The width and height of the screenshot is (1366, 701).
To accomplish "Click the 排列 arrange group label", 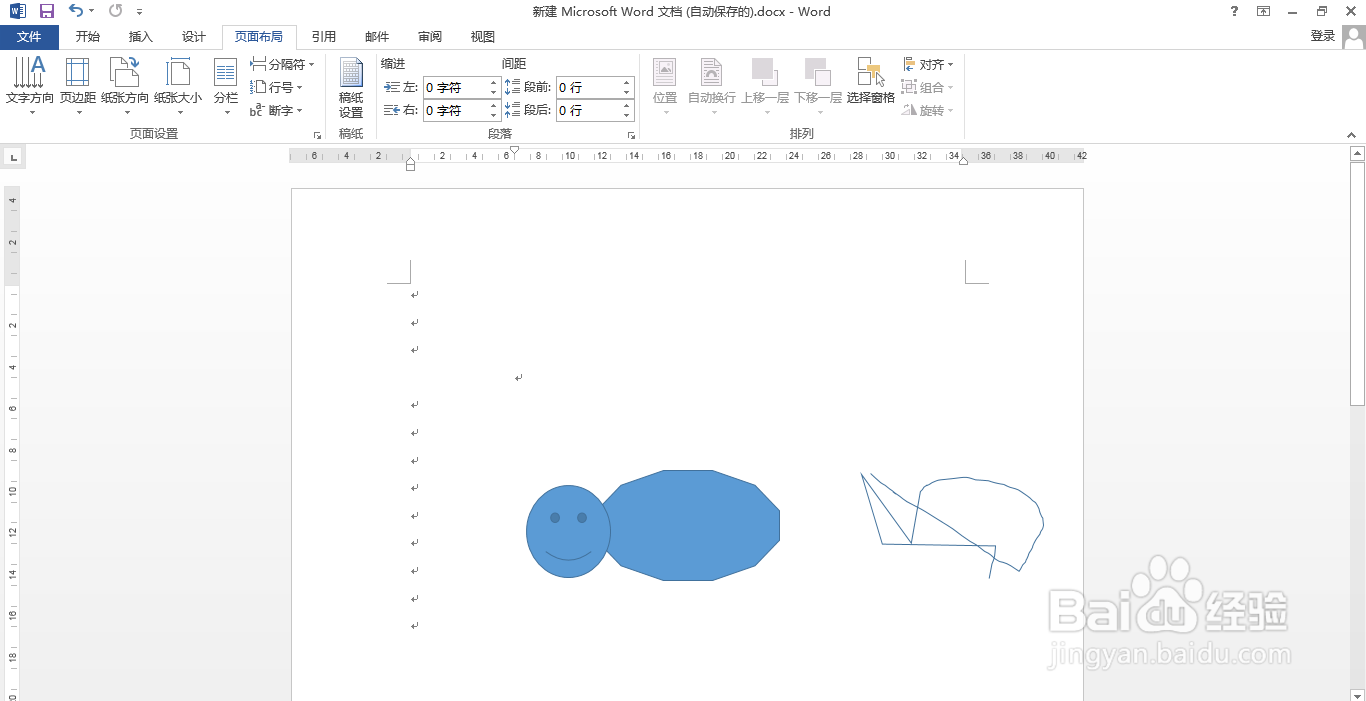I will [x=801, y=134].
